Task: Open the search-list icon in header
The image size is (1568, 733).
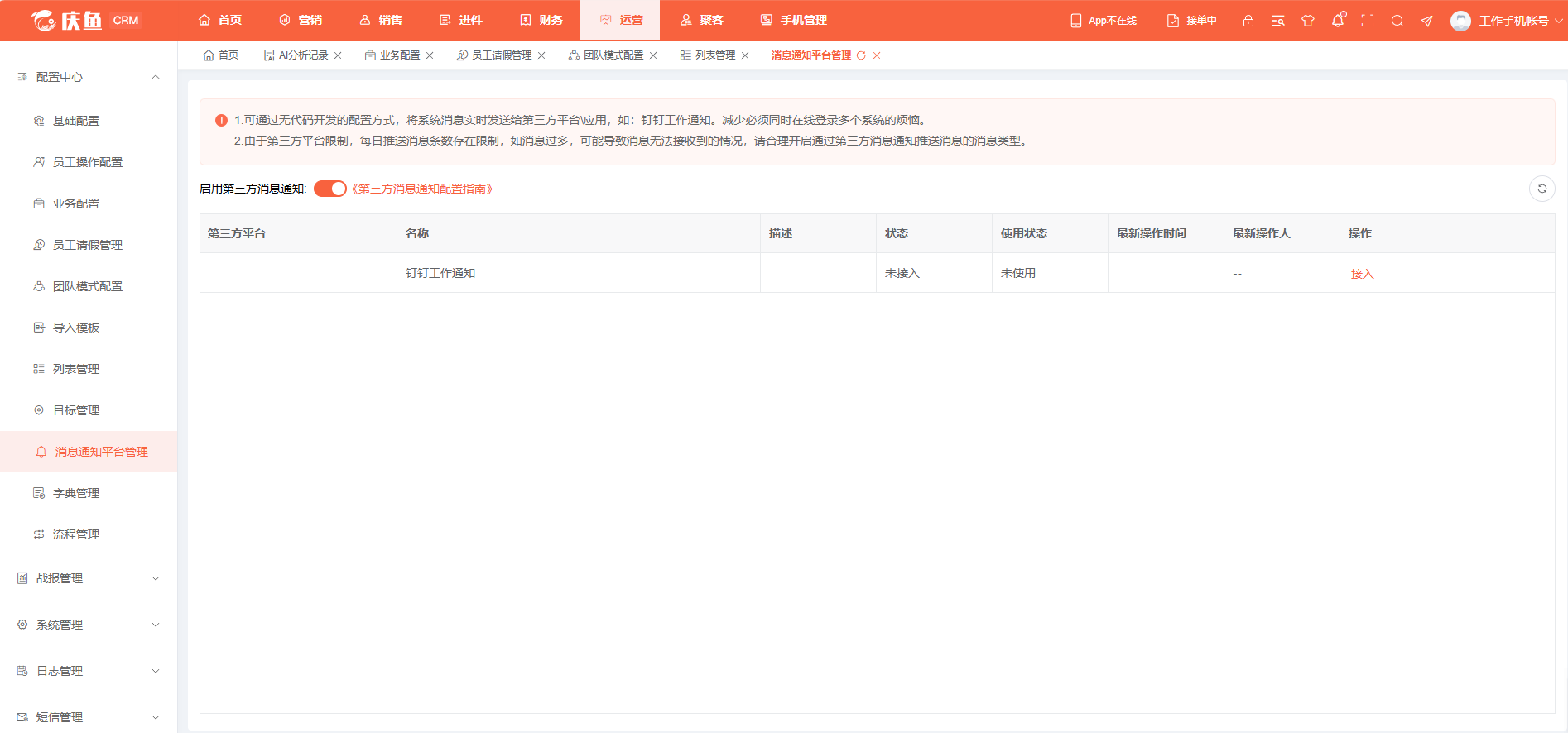Action: click(1277, 21)
